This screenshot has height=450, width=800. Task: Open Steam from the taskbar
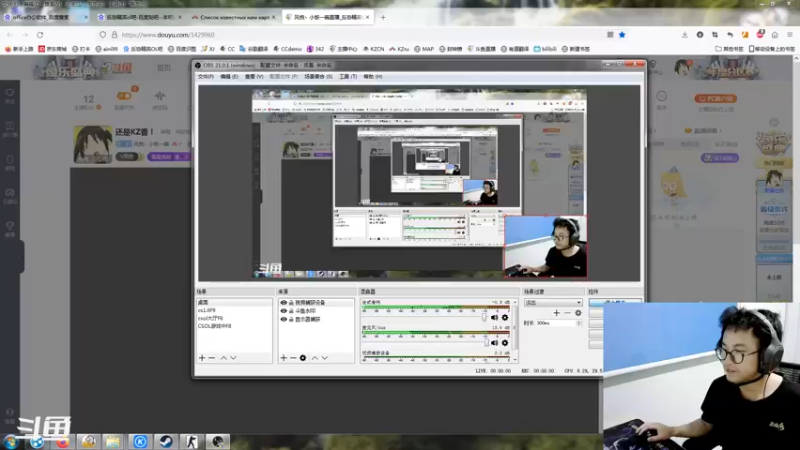pos(166,441)
